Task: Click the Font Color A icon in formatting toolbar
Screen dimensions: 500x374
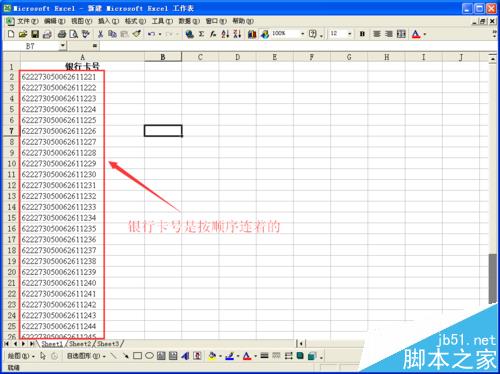Action: pyautogui.click(x=416, y=34)
